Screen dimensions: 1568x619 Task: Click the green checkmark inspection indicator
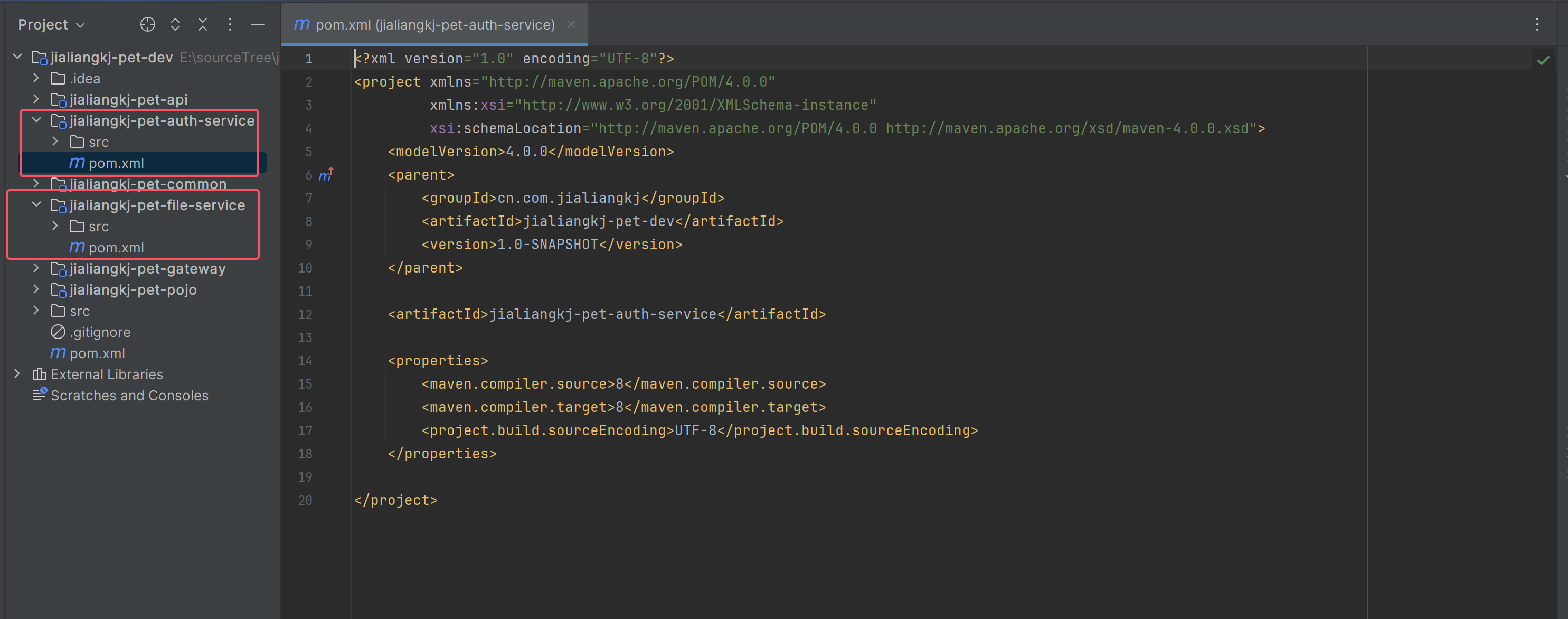pos(1543,60)
